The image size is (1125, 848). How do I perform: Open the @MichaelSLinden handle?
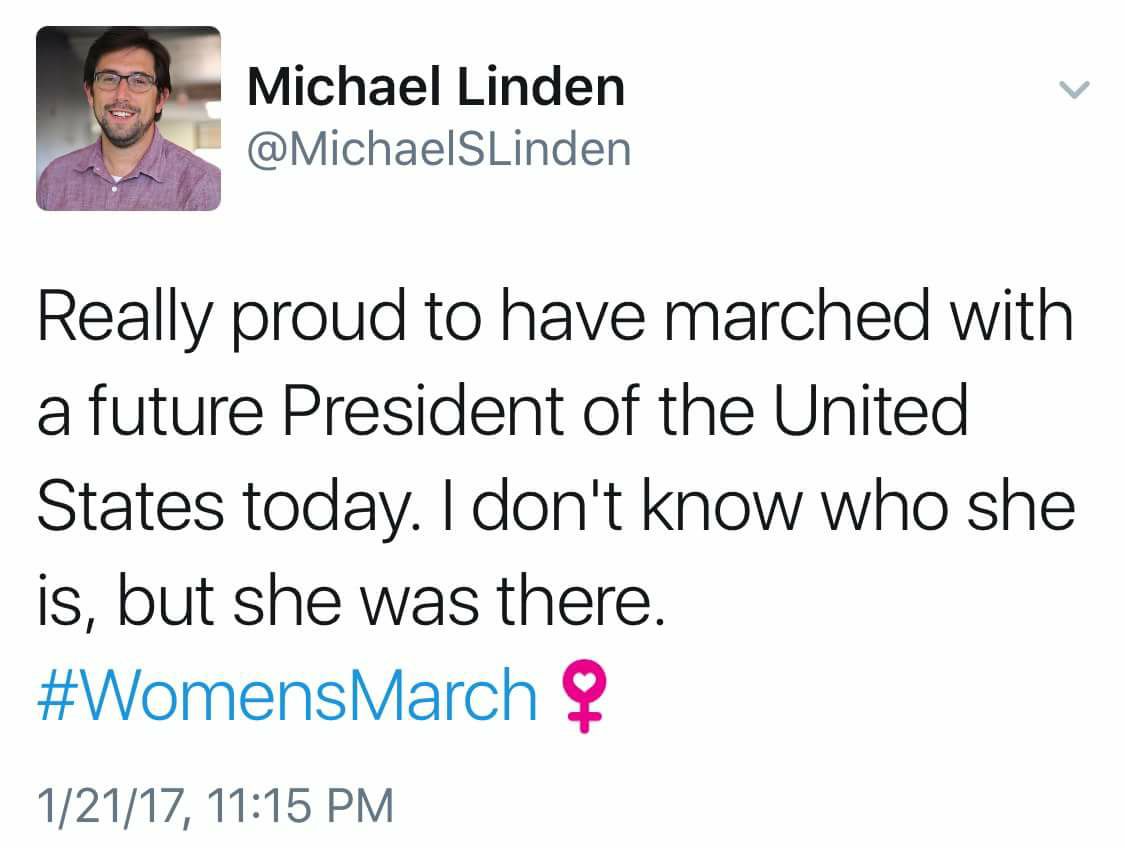439,149
